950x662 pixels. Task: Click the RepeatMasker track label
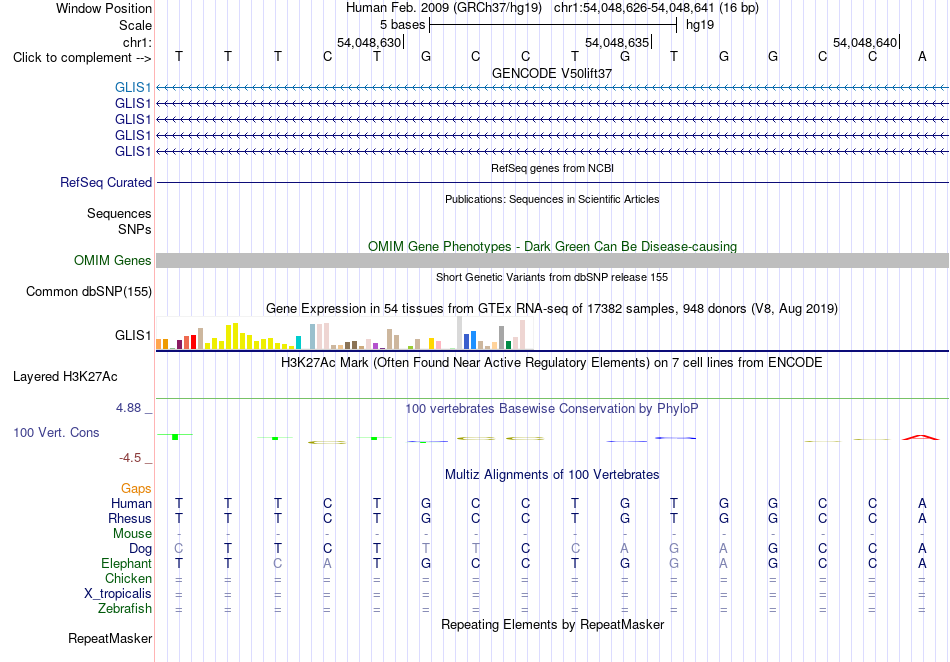point(110,638)
